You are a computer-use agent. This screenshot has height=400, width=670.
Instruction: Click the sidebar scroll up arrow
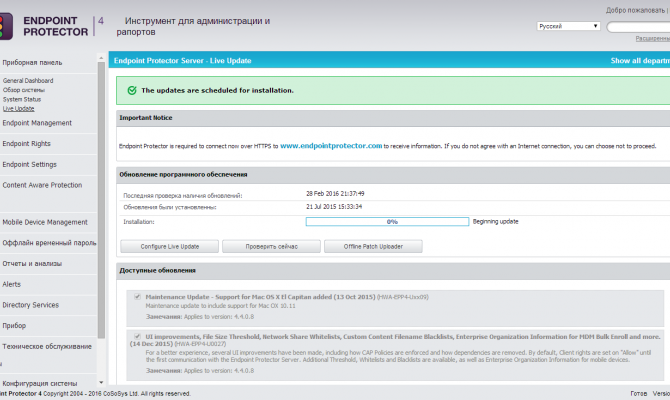pos(101,58)
